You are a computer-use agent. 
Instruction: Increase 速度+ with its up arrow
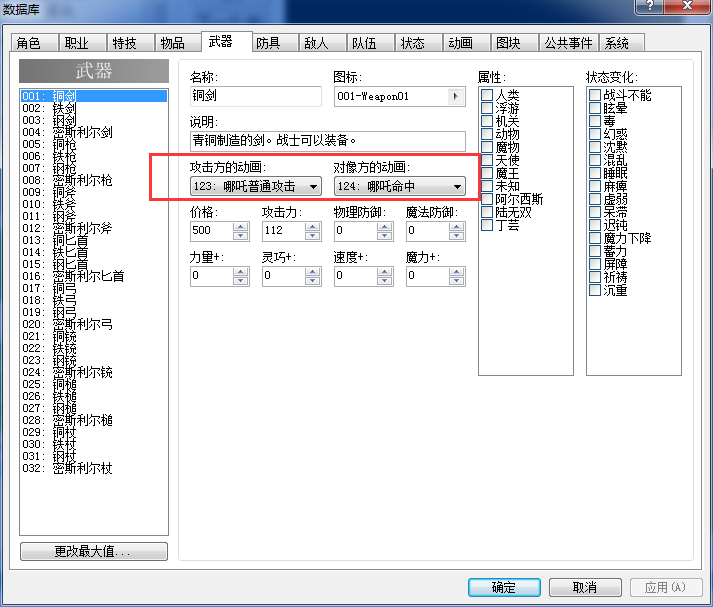coord(385,271)
